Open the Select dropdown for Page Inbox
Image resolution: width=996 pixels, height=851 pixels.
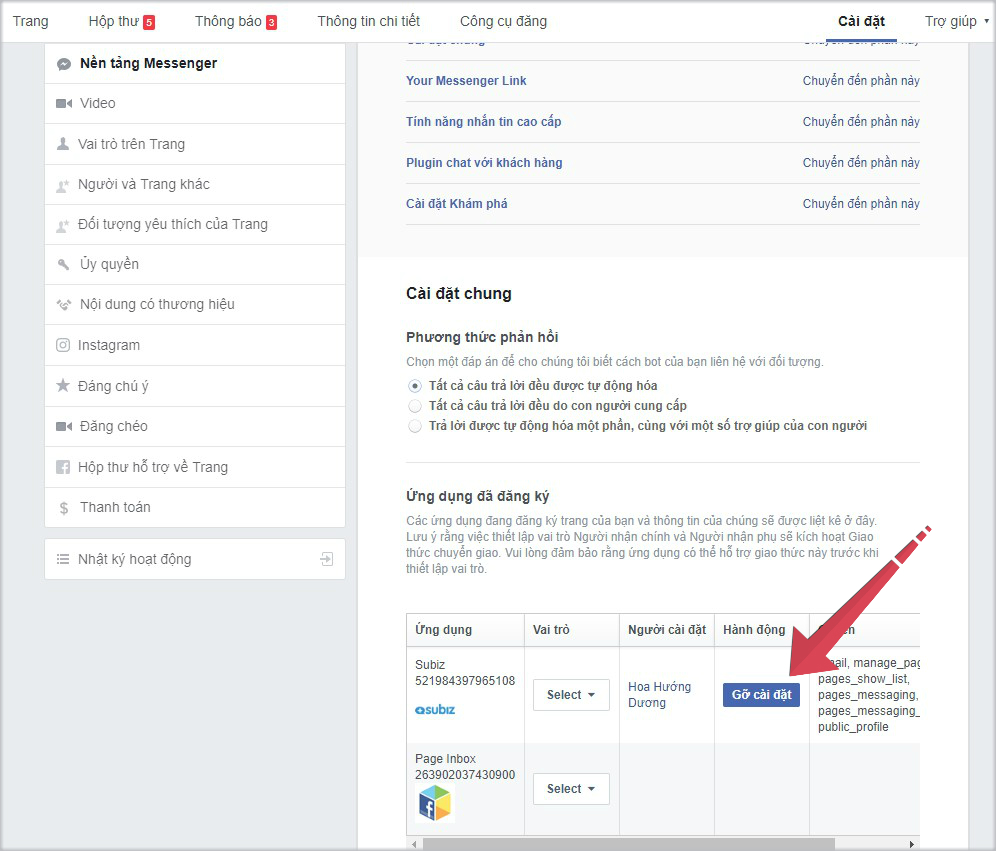tap(570, 788)
